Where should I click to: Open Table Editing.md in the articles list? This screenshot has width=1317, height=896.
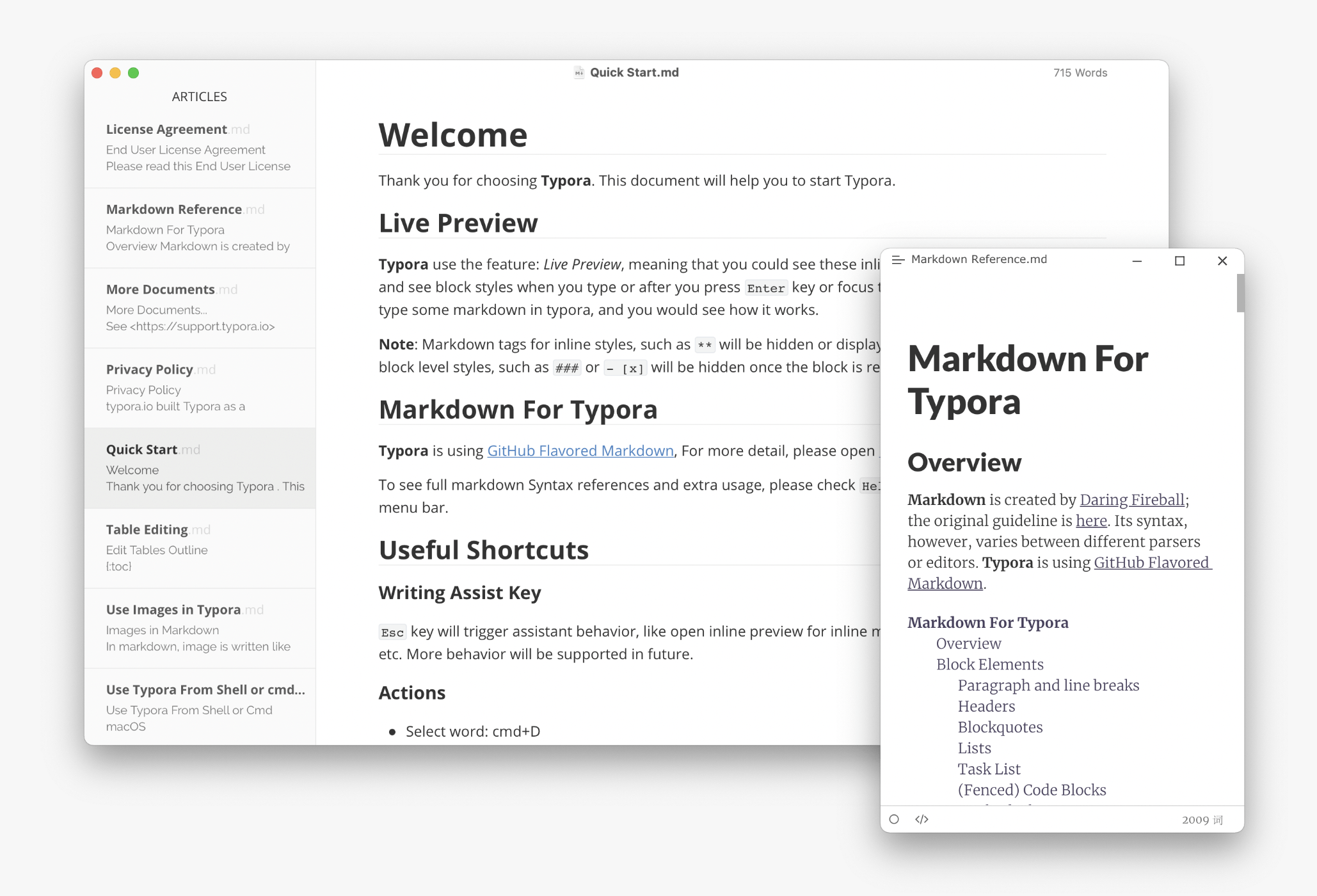pos(200,548)
